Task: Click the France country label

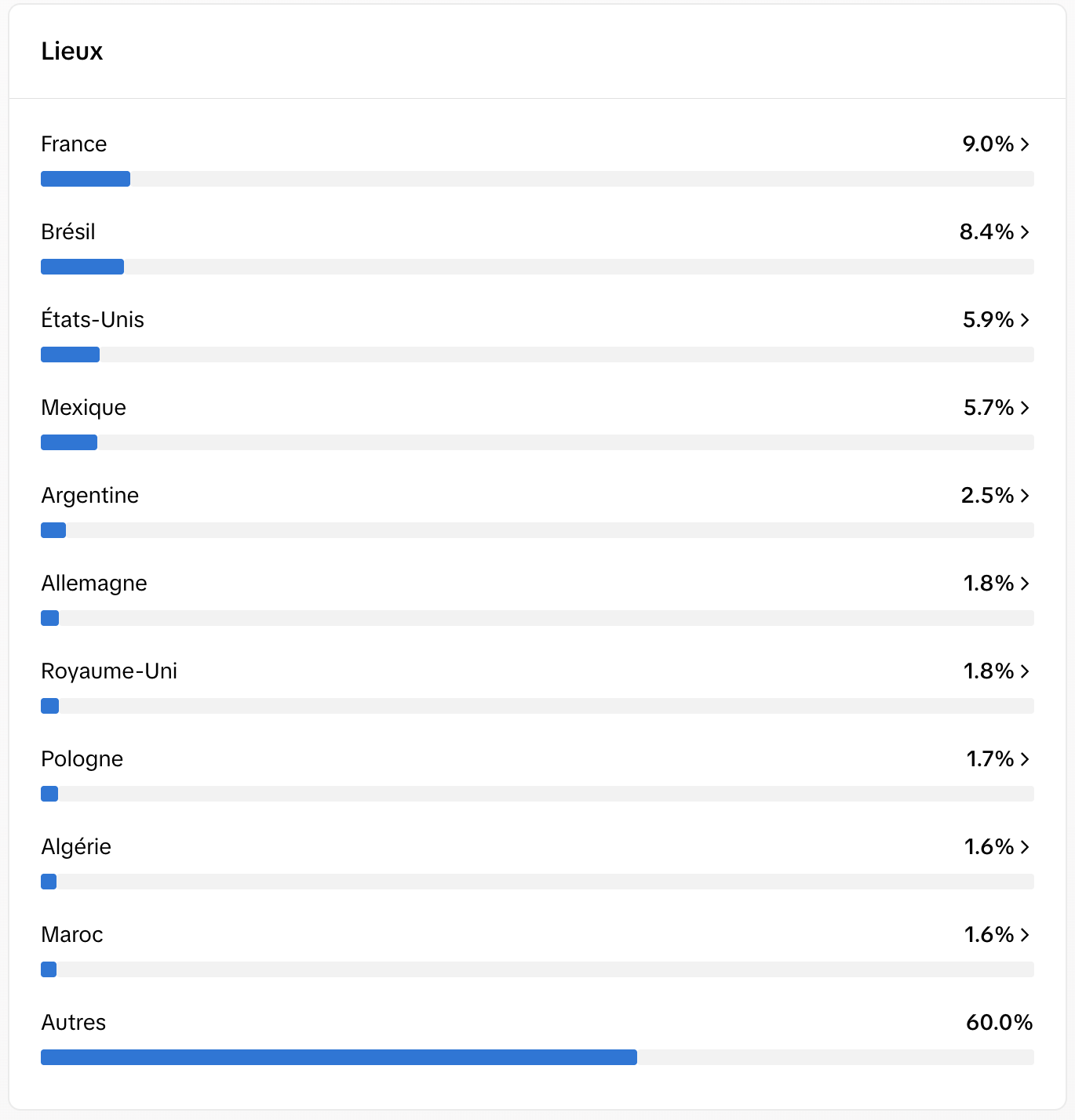Action: pos(74,144)
